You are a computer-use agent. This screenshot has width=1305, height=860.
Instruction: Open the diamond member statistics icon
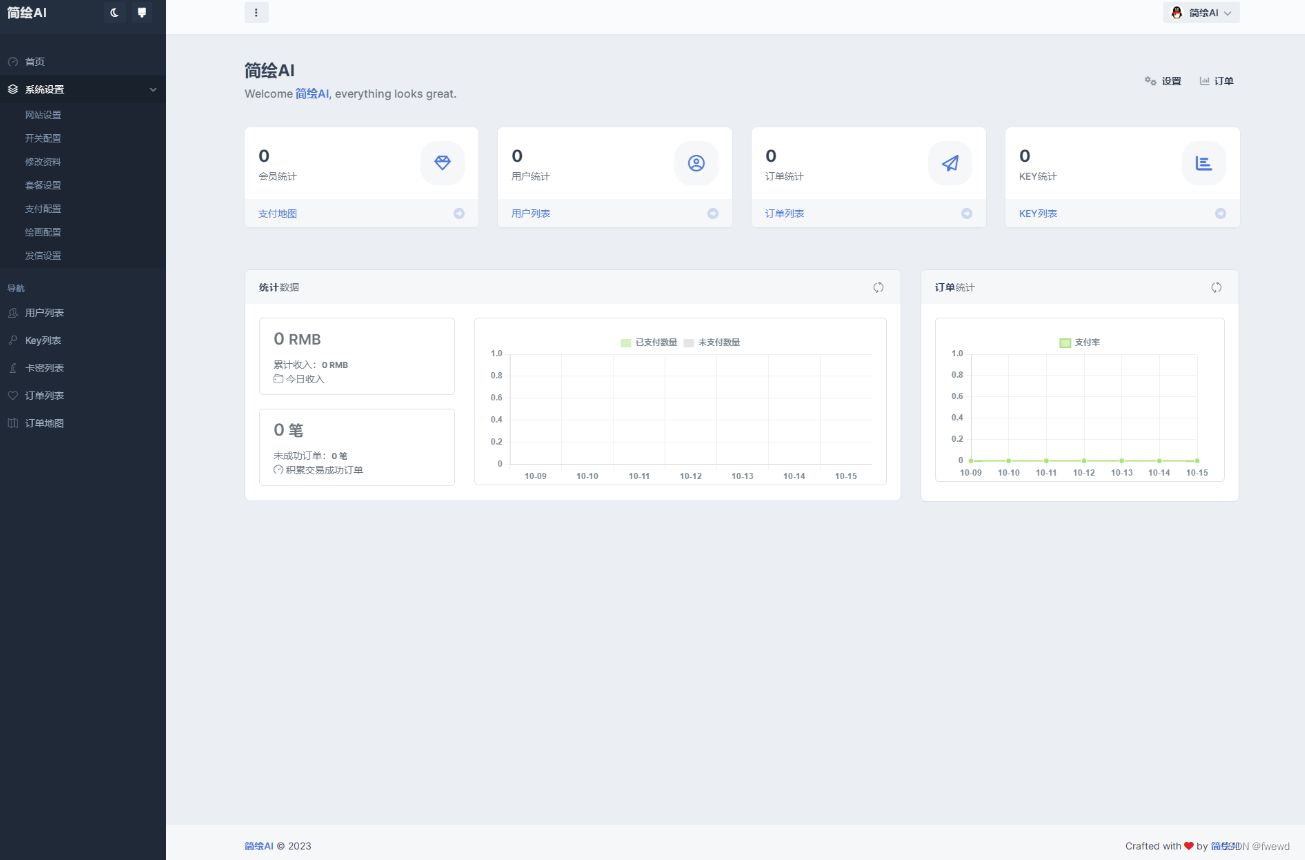pyautogui.click(x=442, y=163)
